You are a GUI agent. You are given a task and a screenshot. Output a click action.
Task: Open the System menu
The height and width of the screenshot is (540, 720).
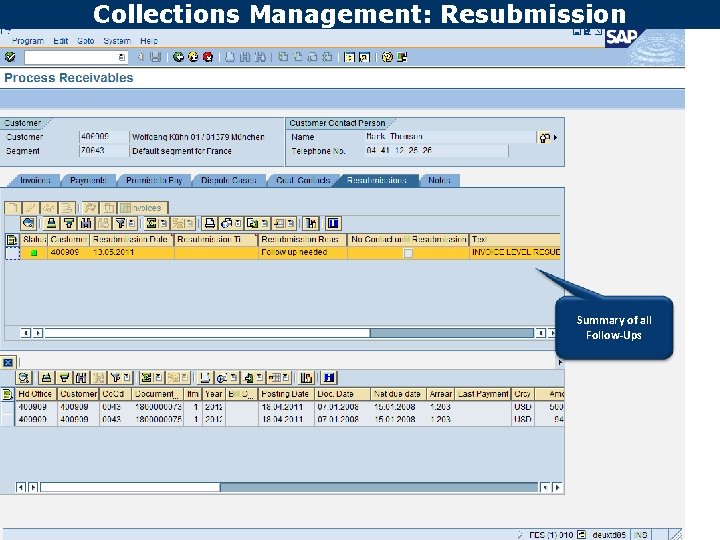click(x=117, y=41)
